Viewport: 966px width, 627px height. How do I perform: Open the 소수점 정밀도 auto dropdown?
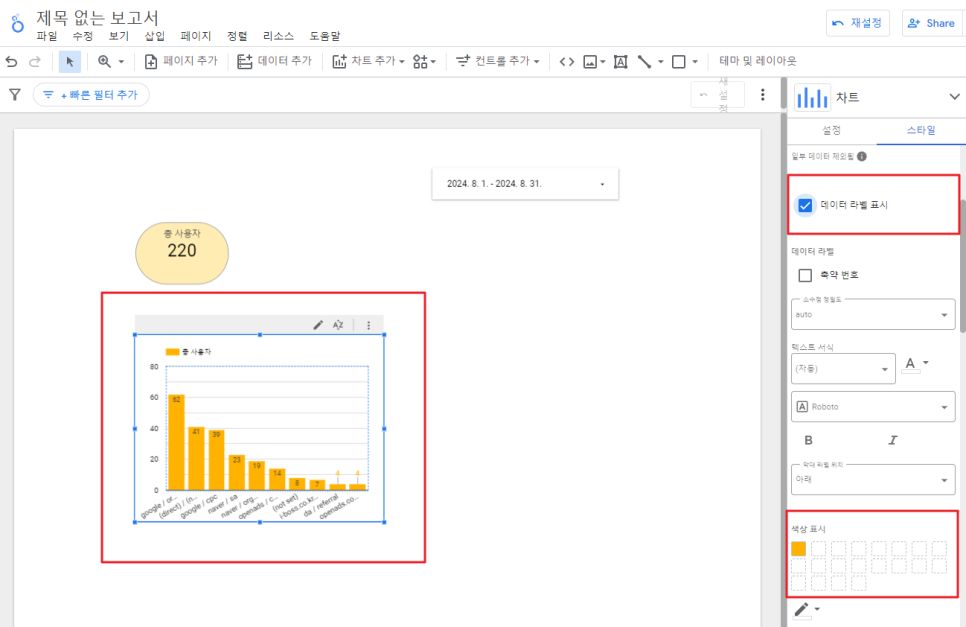coord(873,315)
